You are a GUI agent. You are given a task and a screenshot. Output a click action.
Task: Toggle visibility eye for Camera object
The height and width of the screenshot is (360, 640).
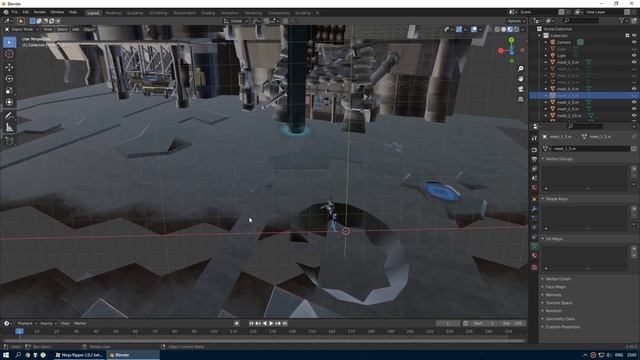(x=634, y=42)
